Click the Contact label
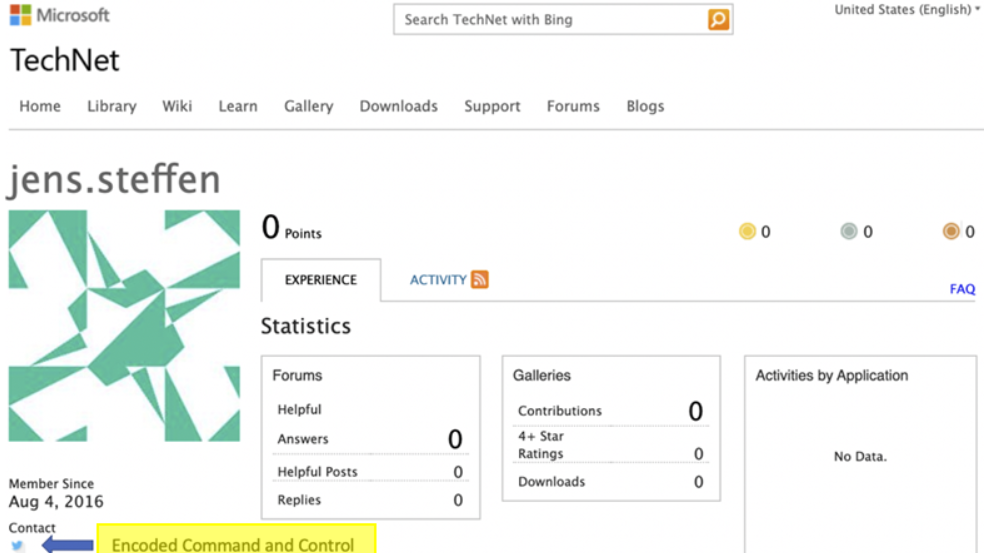984x553 pixels. tap(31, 527)
